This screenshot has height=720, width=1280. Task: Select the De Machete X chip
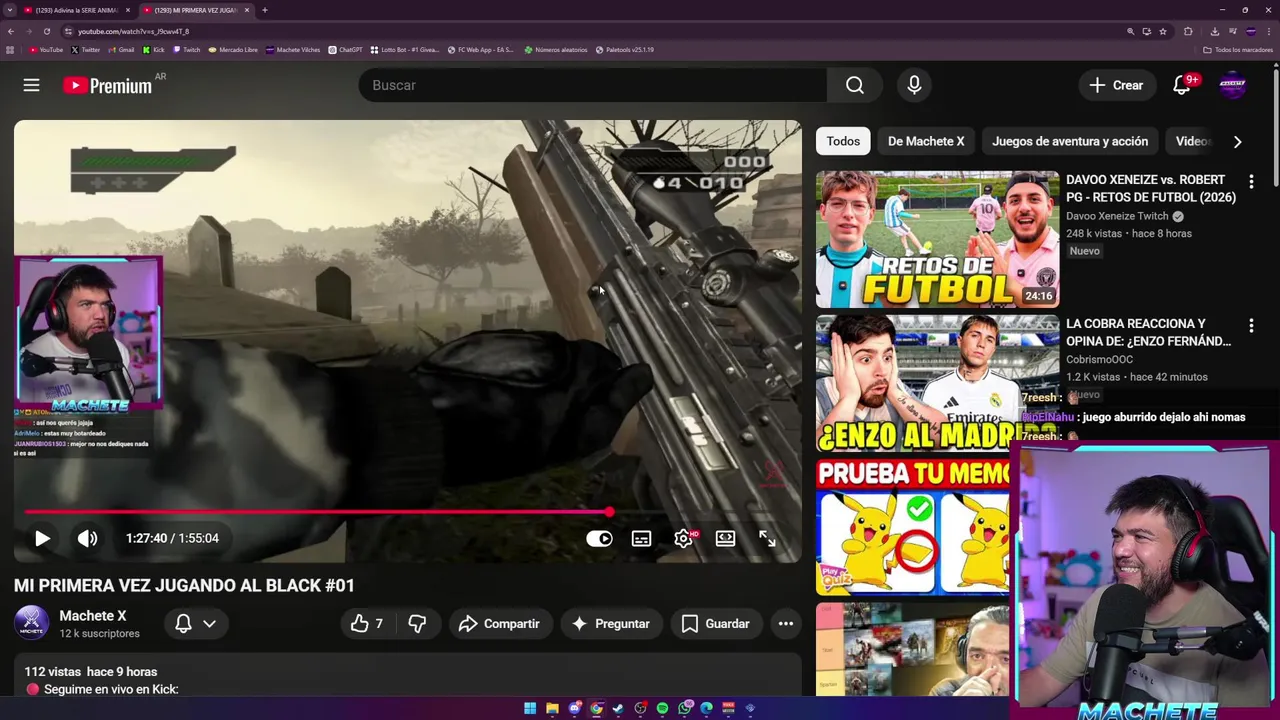coord(926,141)
